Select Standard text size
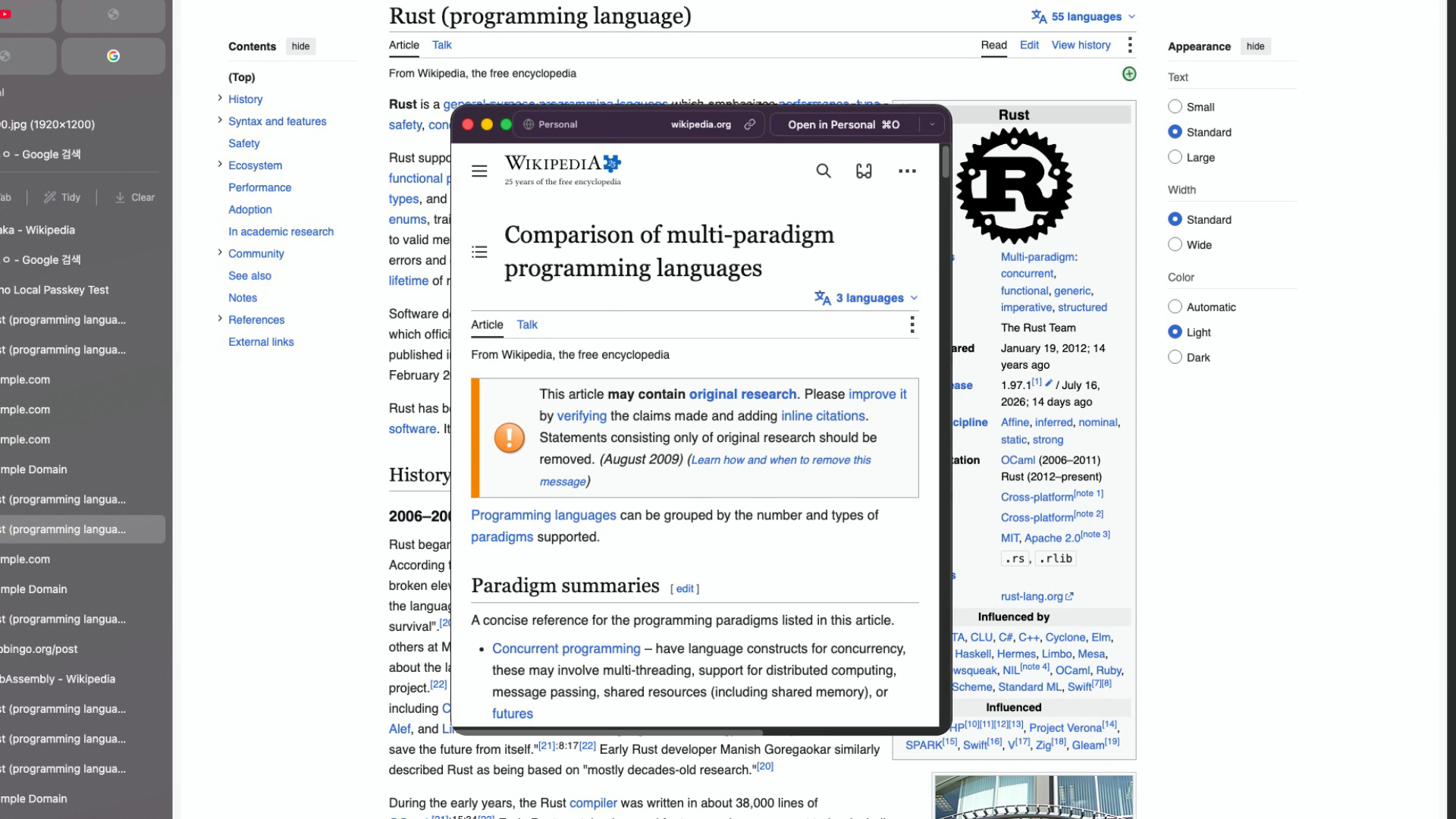The height and width of the screenshot is (819, 1456). (1175, 132)
